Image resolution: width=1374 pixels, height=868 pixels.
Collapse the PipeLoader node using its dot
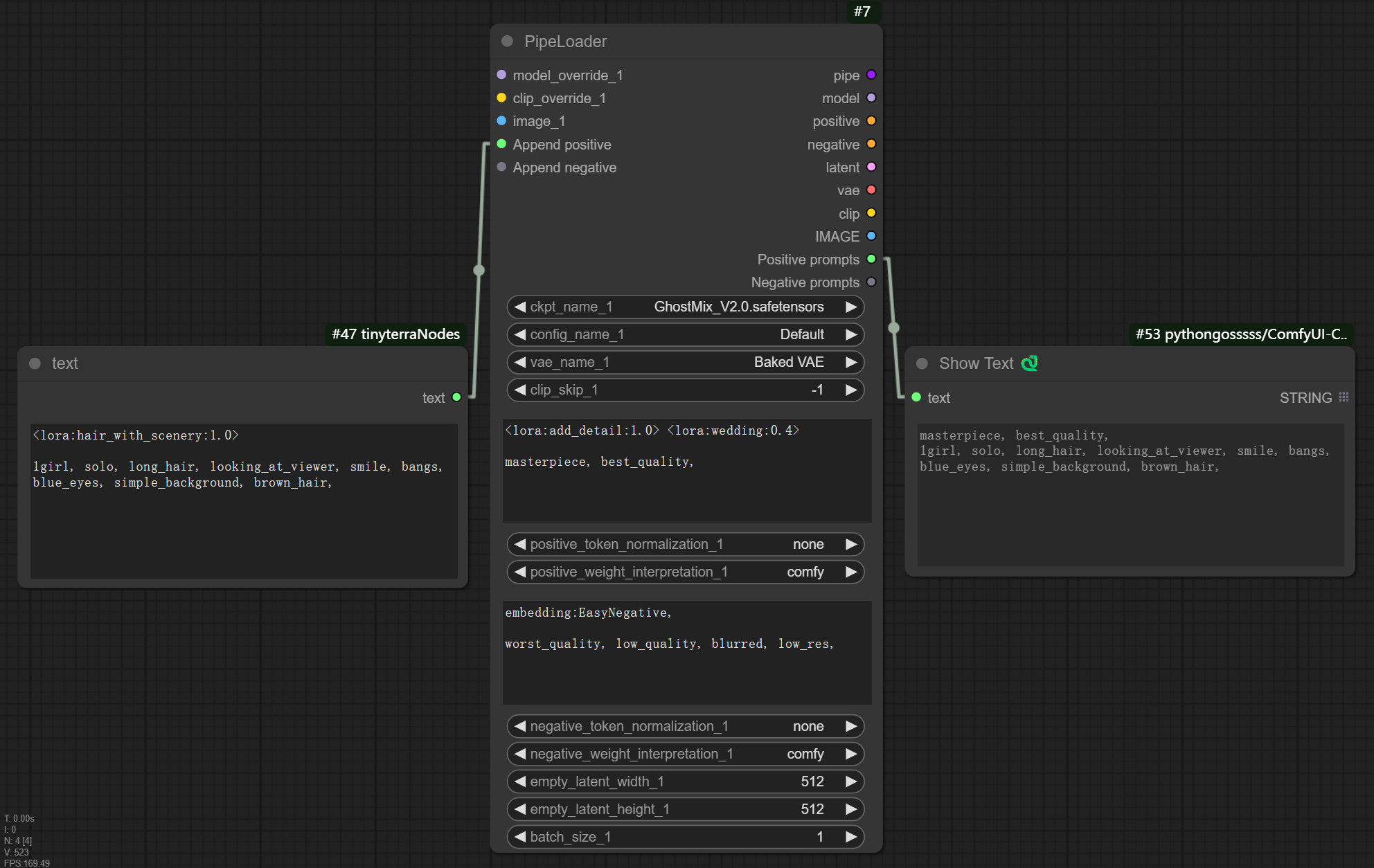(x=507, y=42)
